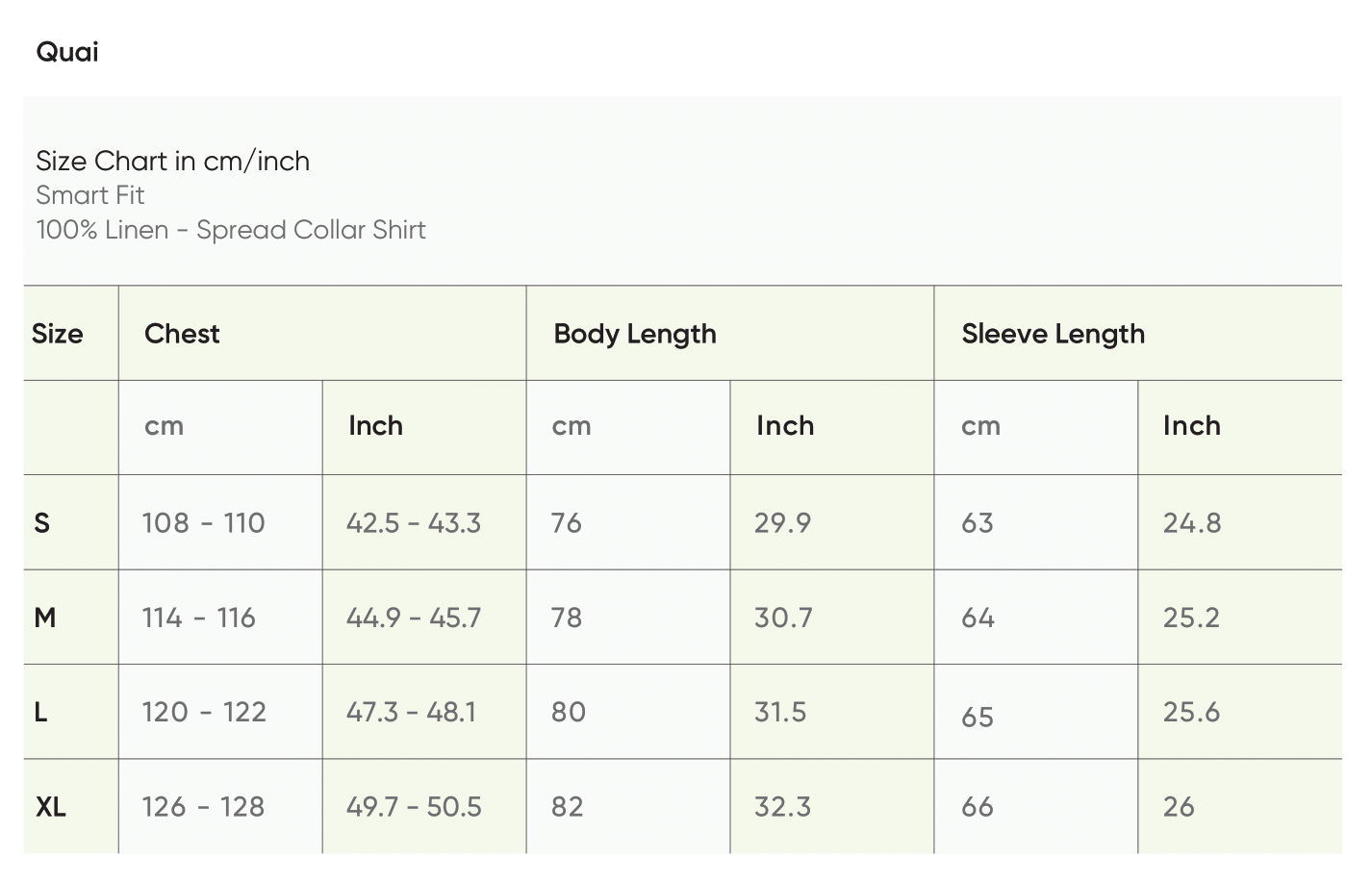Select the Smart Fit subtitle text
Viewport: 1372px width, 883px height.
(x=89, y=195)
